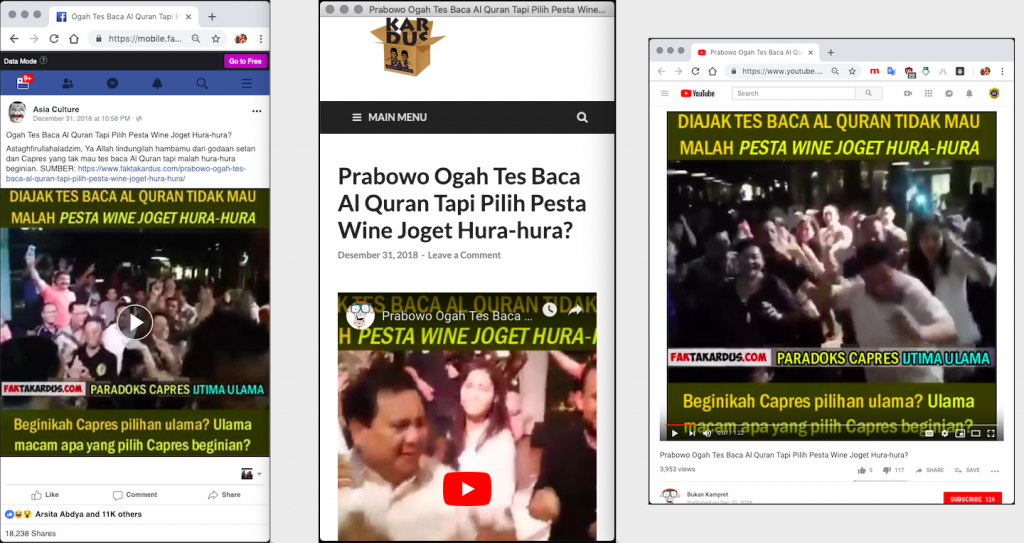Click the purple Go to Free button

[x=245, y=61]
